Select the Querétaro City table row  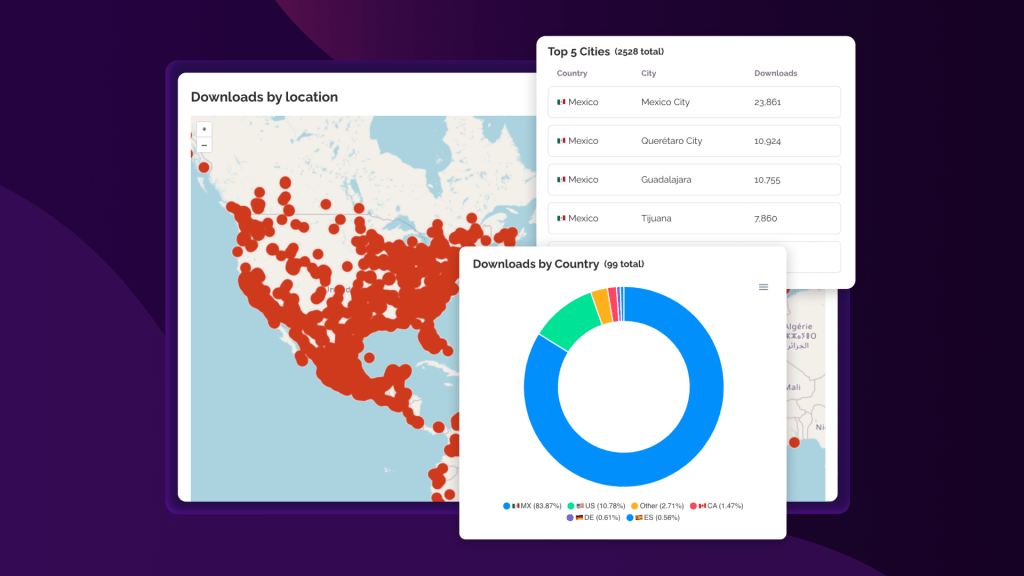pos(694,141)
